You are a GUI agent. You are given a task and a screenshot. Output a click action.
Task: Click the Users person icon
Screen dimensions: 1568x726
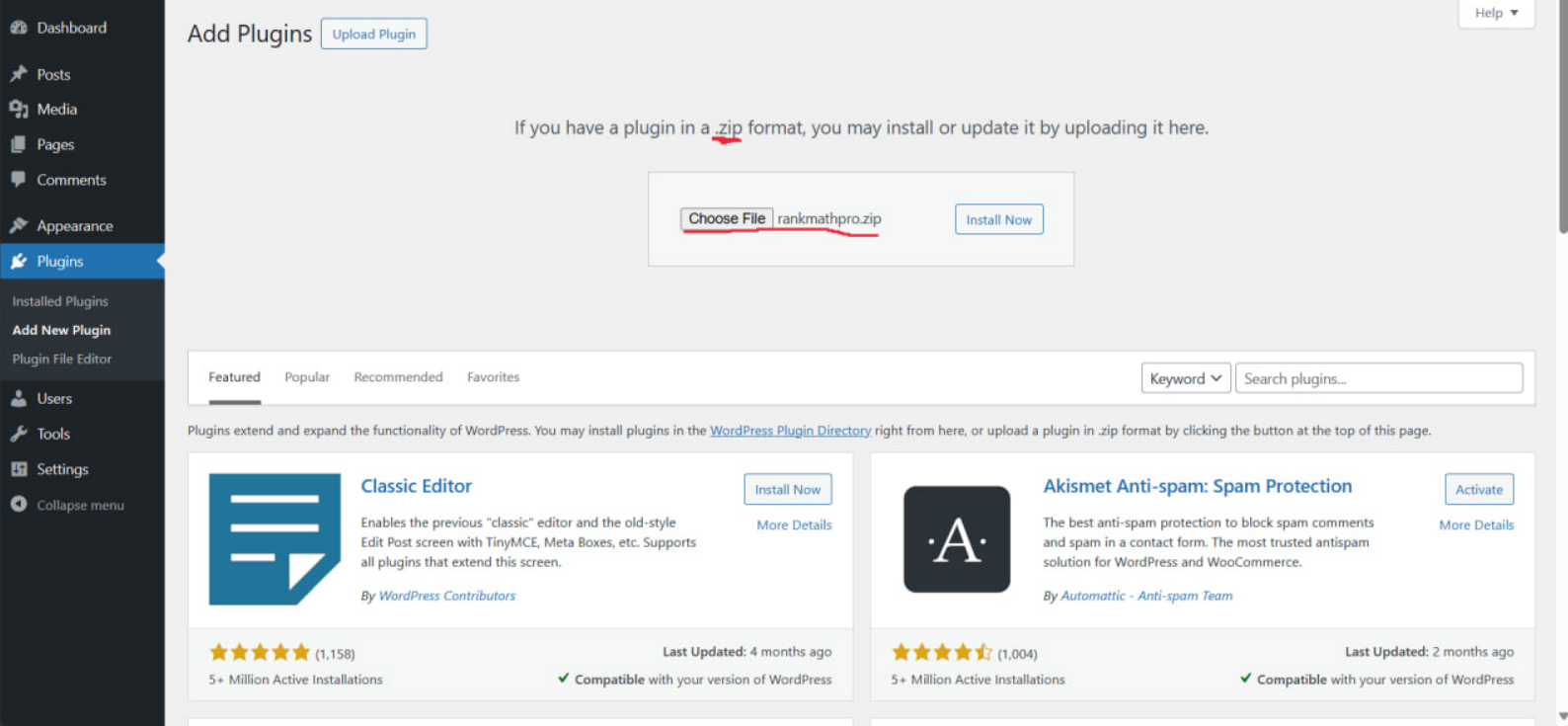point(18,398)
